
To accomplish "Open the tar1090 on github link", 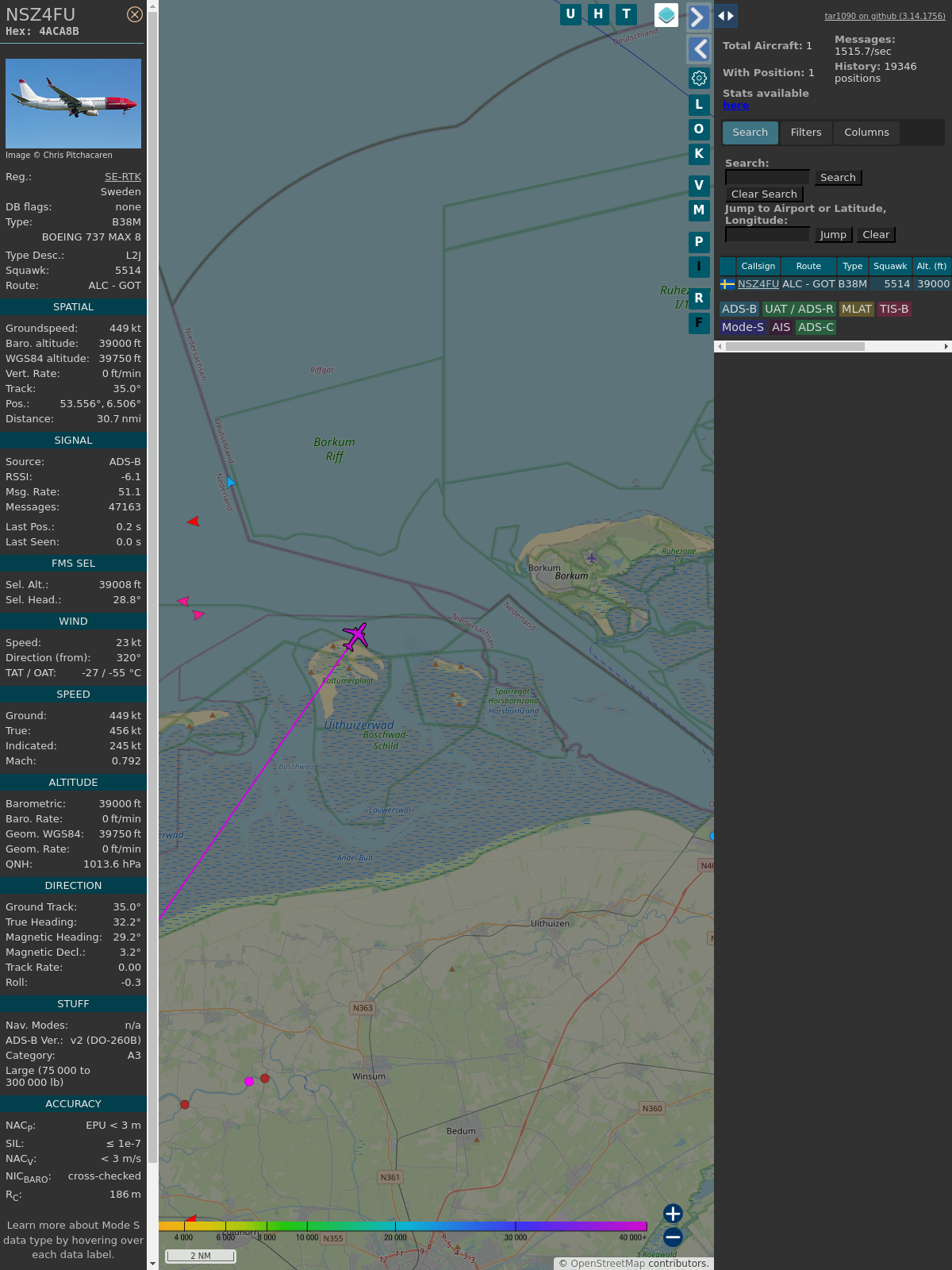I will [885, 16].
